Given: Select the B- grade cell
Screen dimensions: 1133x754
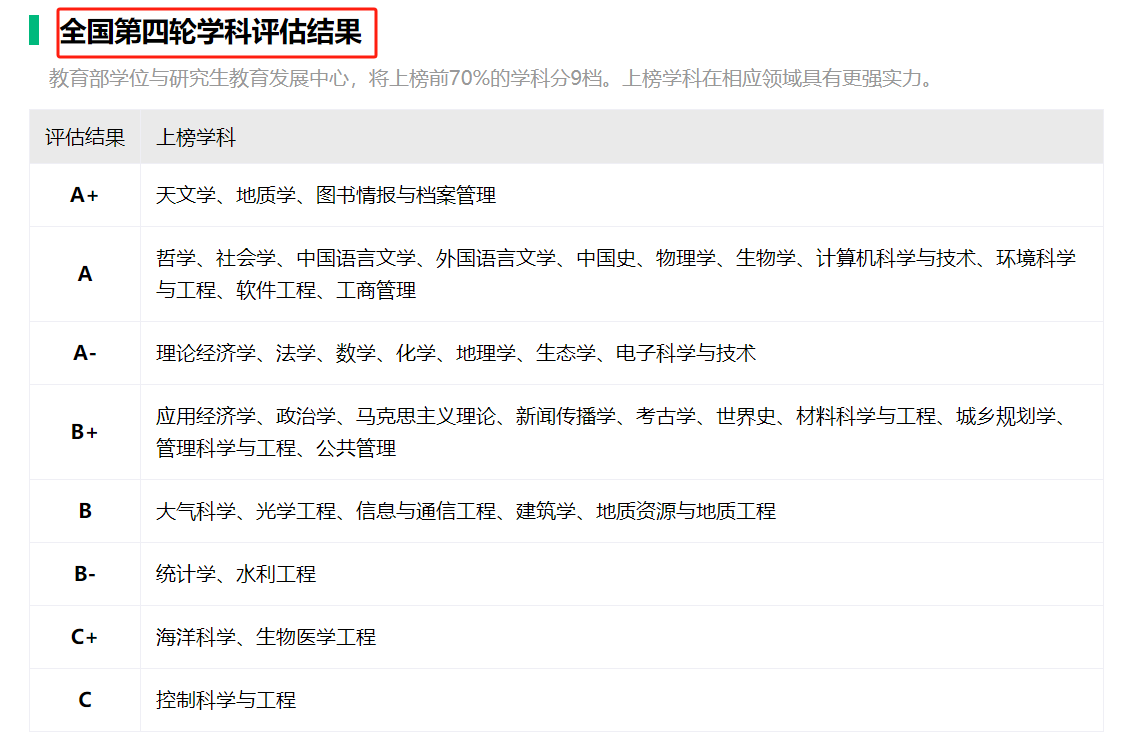Looking at the screenshot, I should point(85,574).
